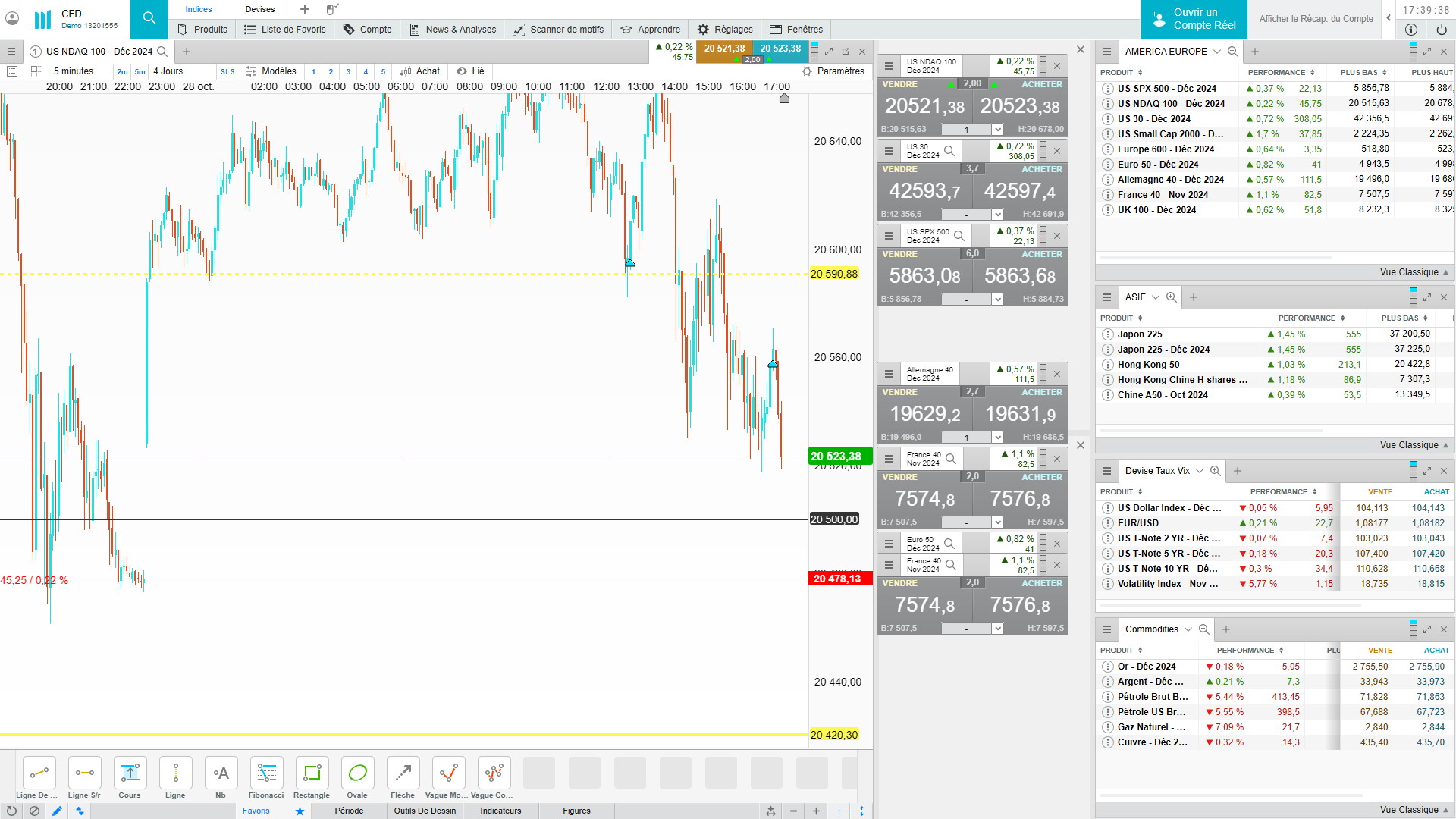Image resolution: width=1456 pixels, height=819 pixels.
Task: Switch to the Devises tab
Action: click(x=260, y=9)
